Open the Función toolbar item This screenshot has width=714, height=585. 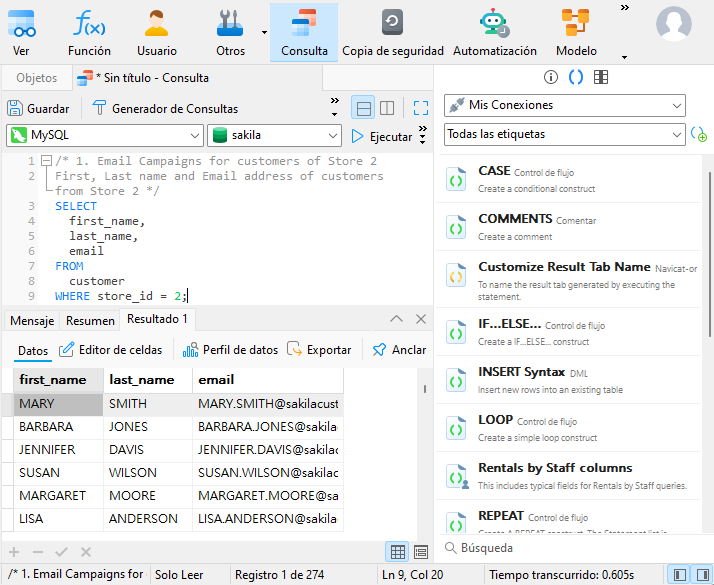coord(89,33)
